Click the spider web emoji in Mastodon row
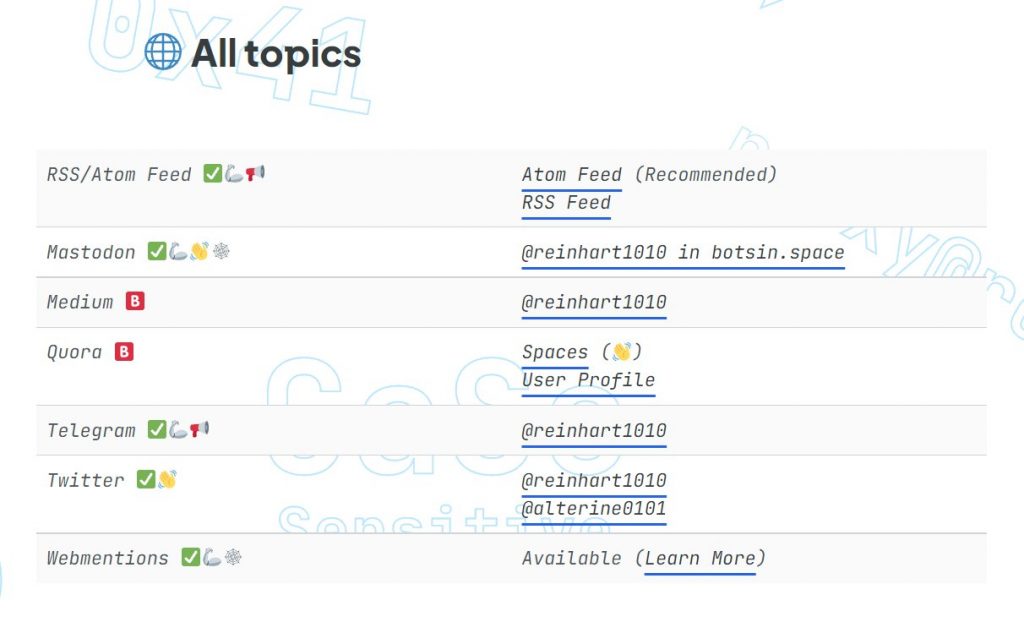The image size is (1024, 622). [222, 252]
